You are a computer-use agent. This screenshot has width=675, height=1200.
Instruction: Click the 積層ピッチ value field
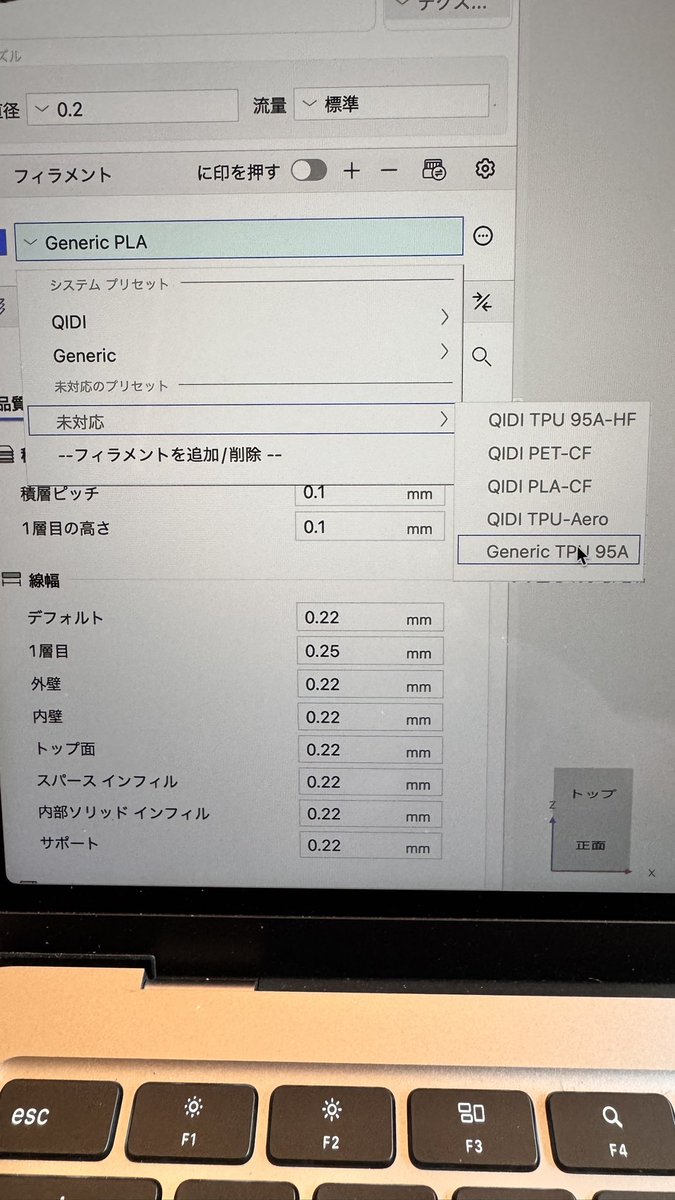[x=369, y=493]
